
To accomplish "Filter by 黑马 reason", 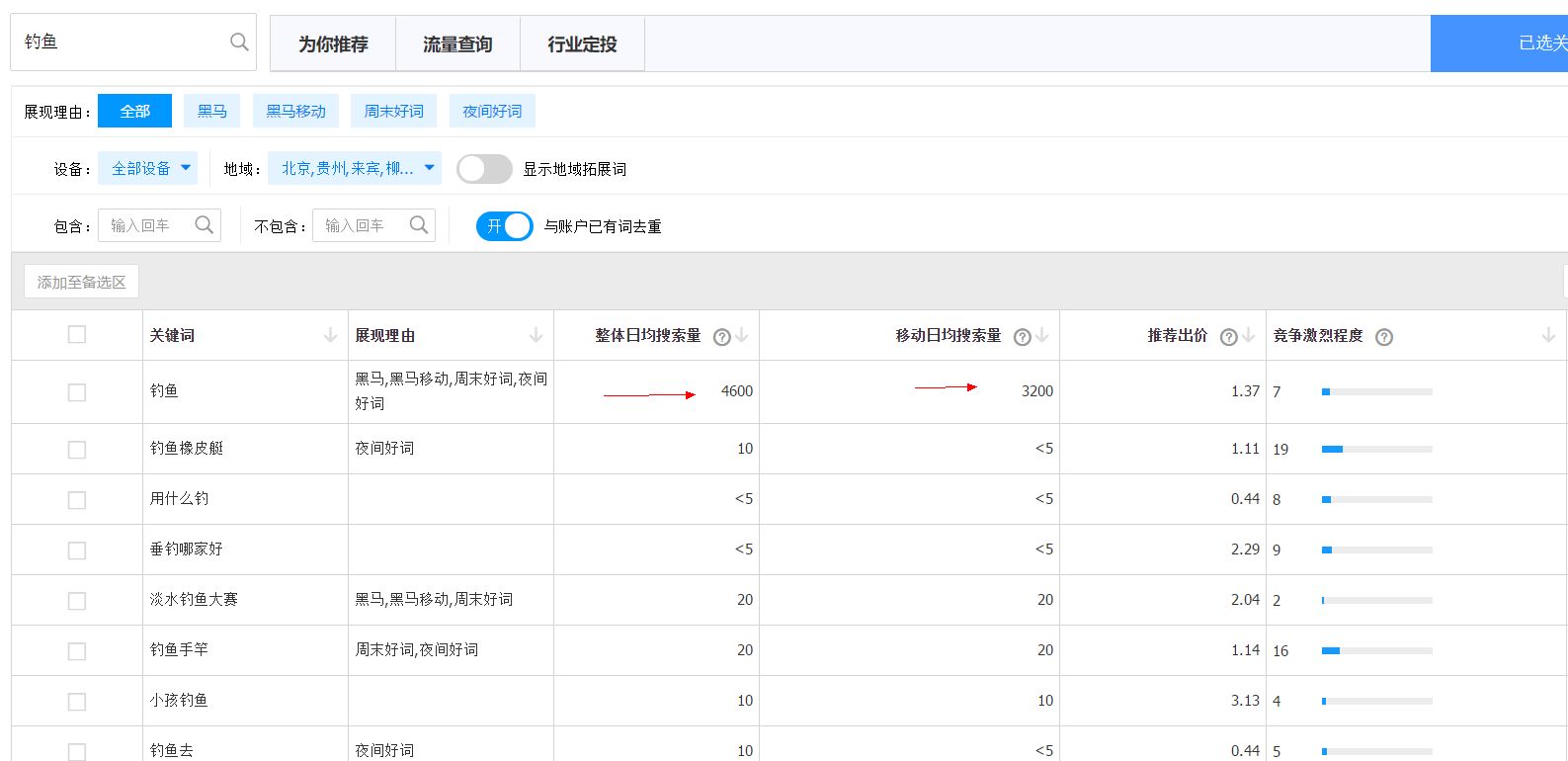I will [x=212, y=111].
